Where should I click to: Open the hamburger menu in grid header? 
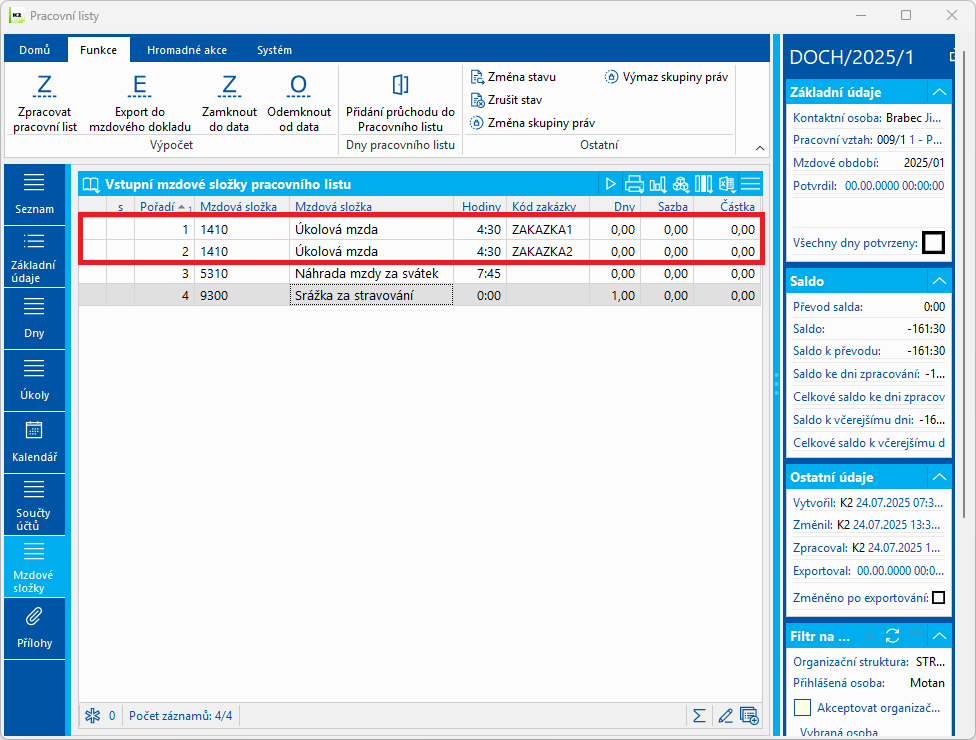pos(751,184)
